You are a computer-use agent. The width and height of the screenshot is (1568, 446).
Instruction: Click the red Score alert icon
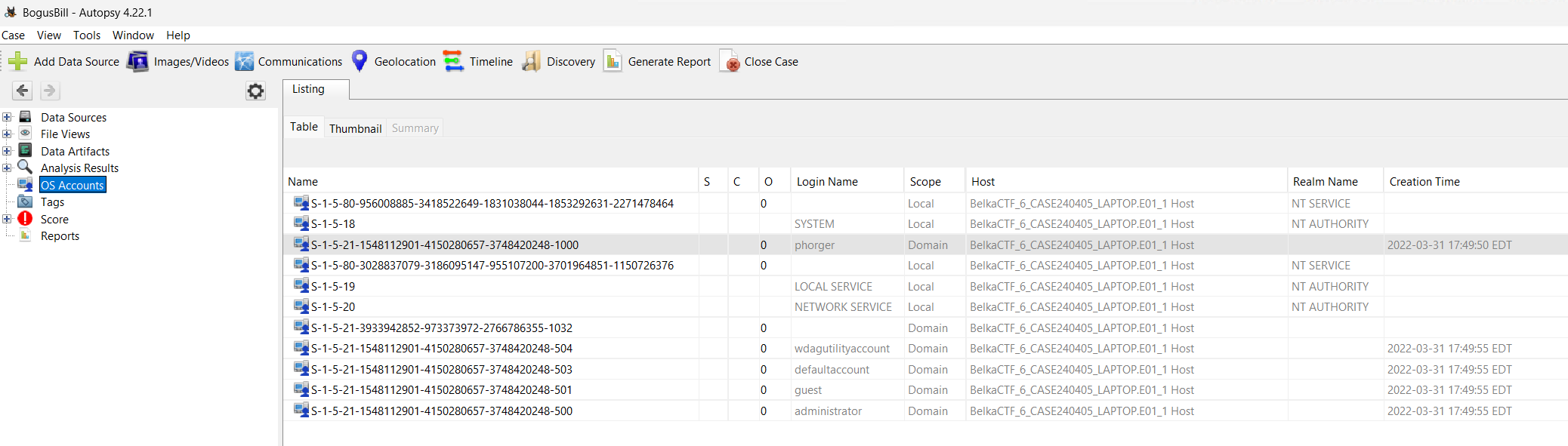click(x=26, y=219)
